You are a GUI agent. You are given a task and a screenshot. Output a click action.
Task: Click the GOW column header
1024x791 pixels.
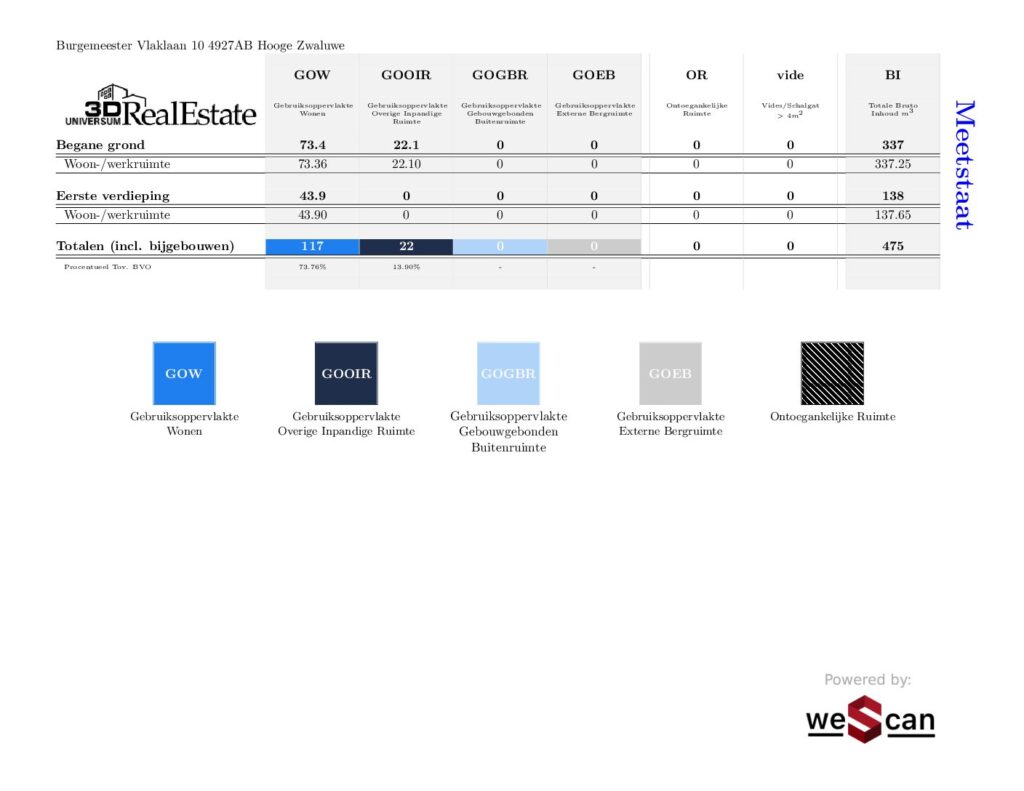(x=312, y=75)
